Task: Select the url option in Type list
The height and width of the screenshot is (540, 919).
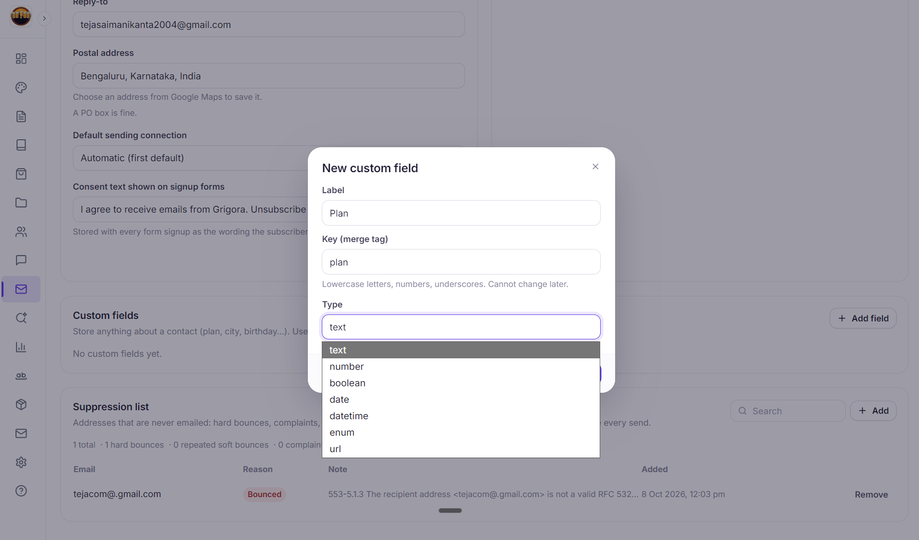Action: click(461, 449)
